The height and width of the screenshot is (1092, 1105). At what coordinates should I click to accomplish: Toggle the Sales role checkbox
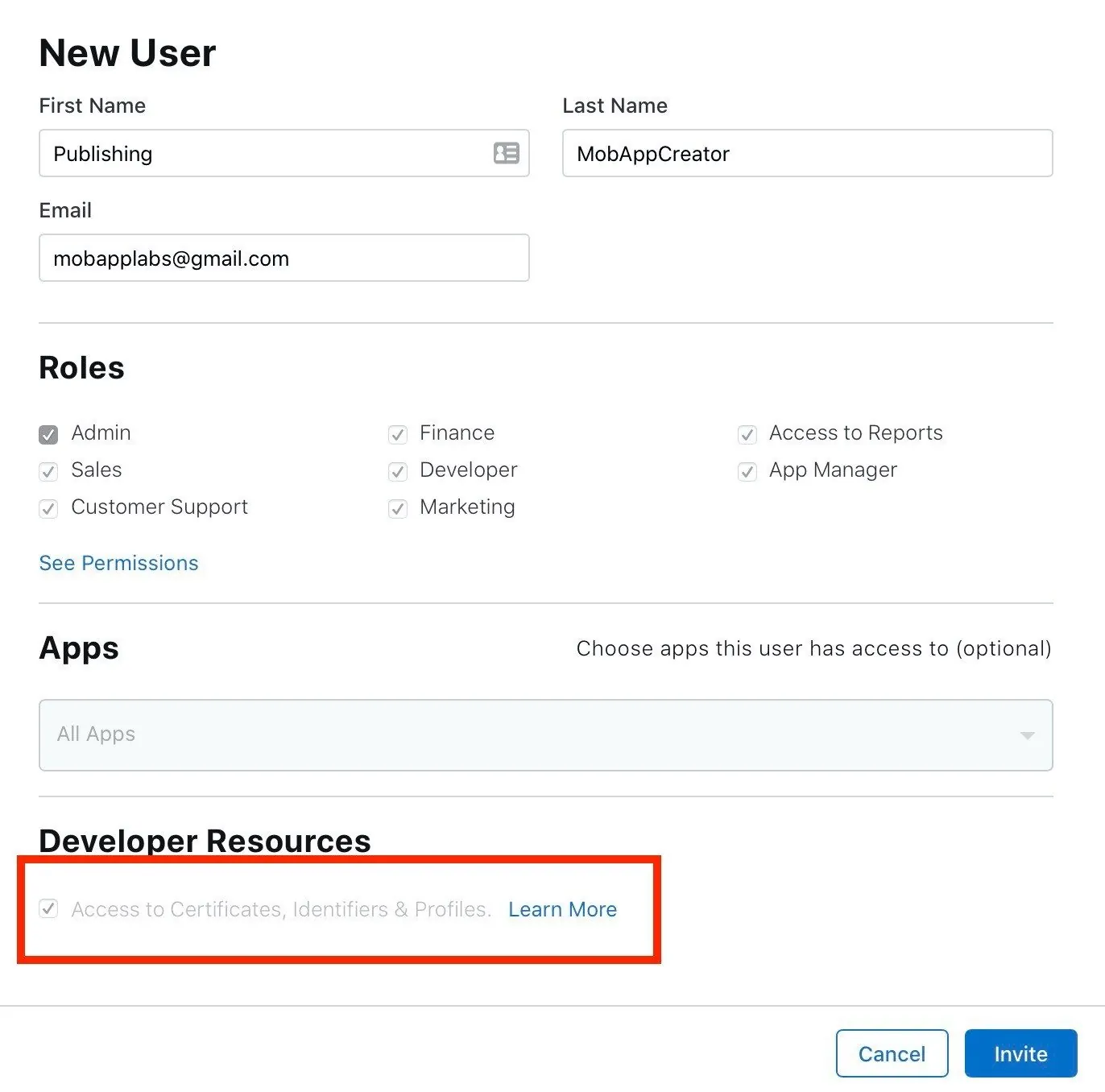(48, 472)
